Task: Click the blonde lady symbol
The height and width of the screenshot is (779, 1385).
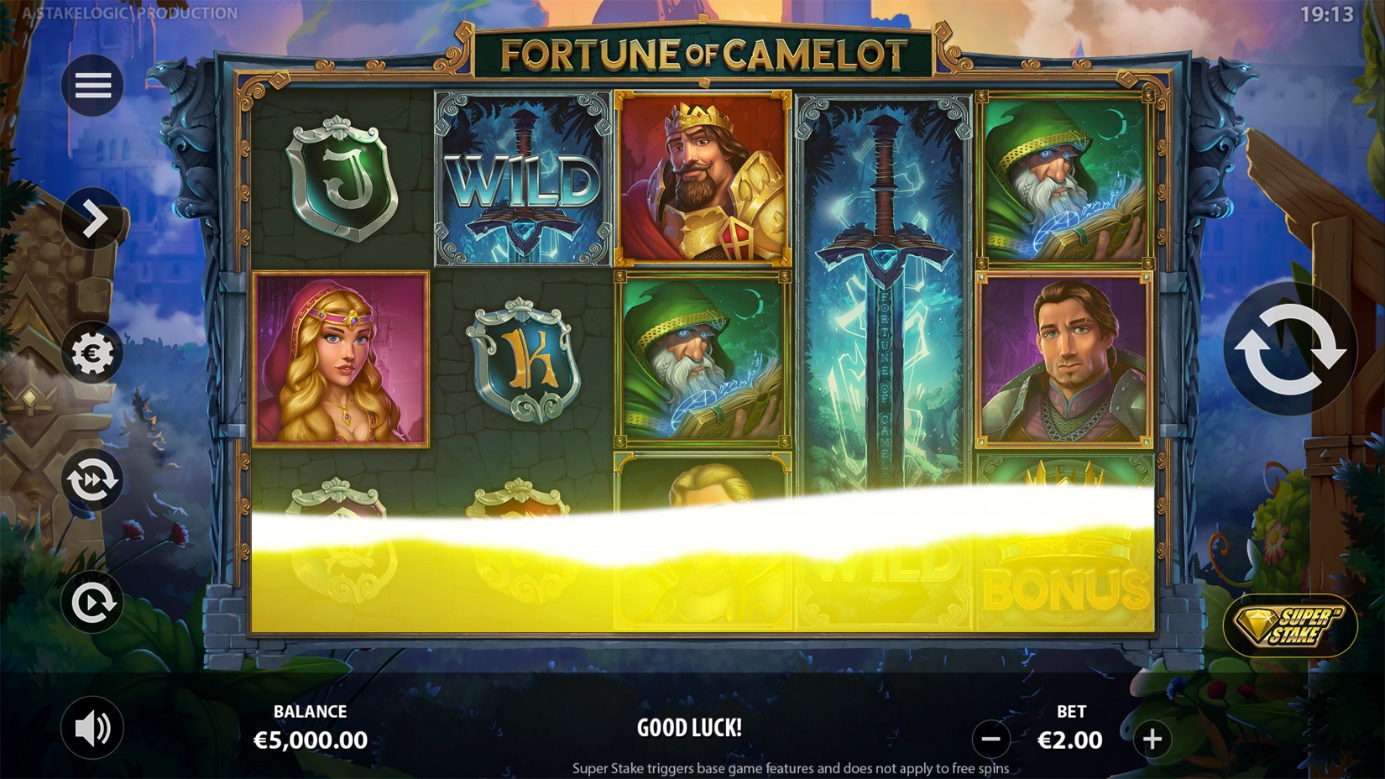Action: [341, 358]
